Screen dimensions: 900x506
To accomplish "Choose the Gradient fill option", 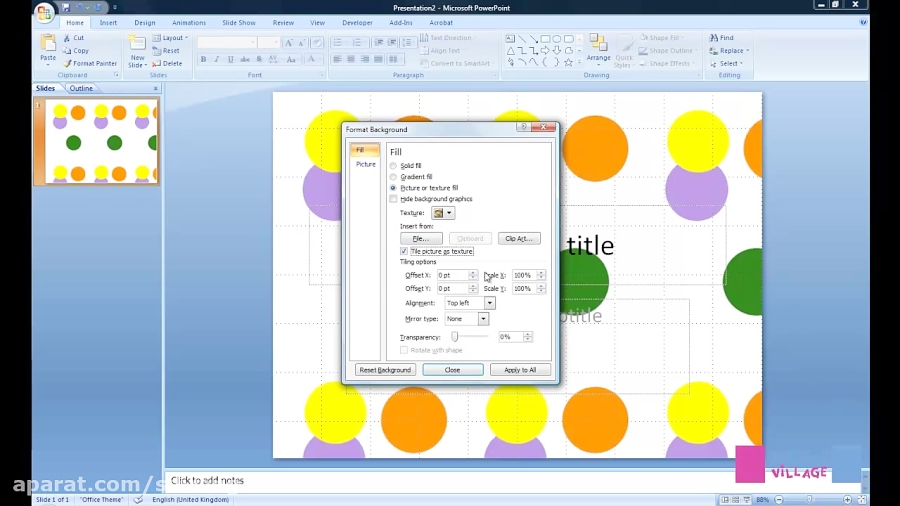I will pos(394,177).
